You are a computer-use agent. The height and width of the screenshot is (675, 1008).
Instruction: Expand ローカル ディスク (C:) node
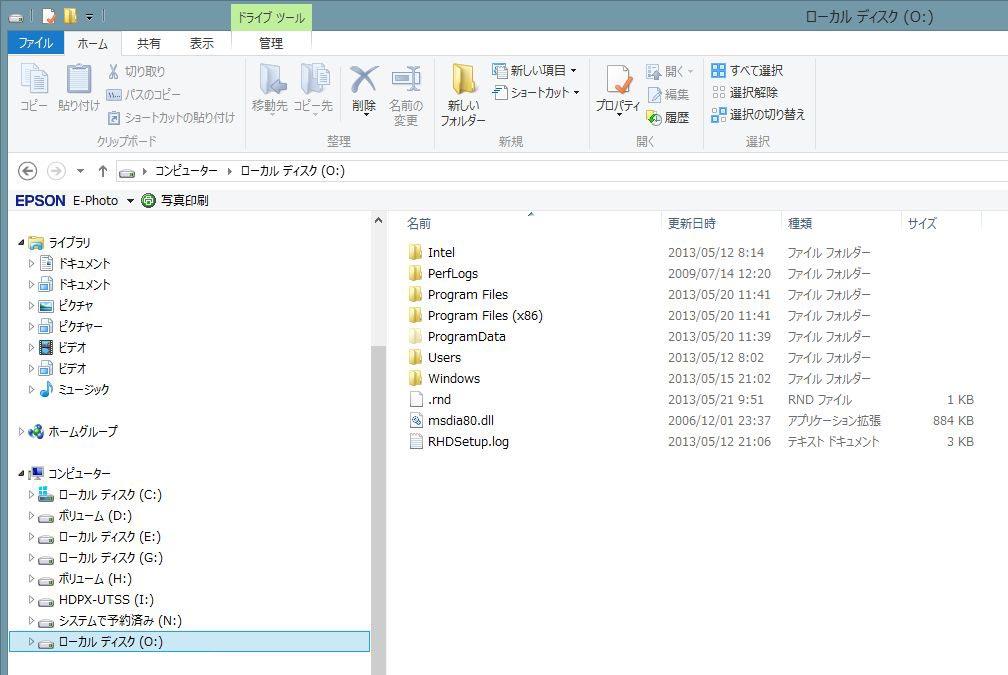31,494
